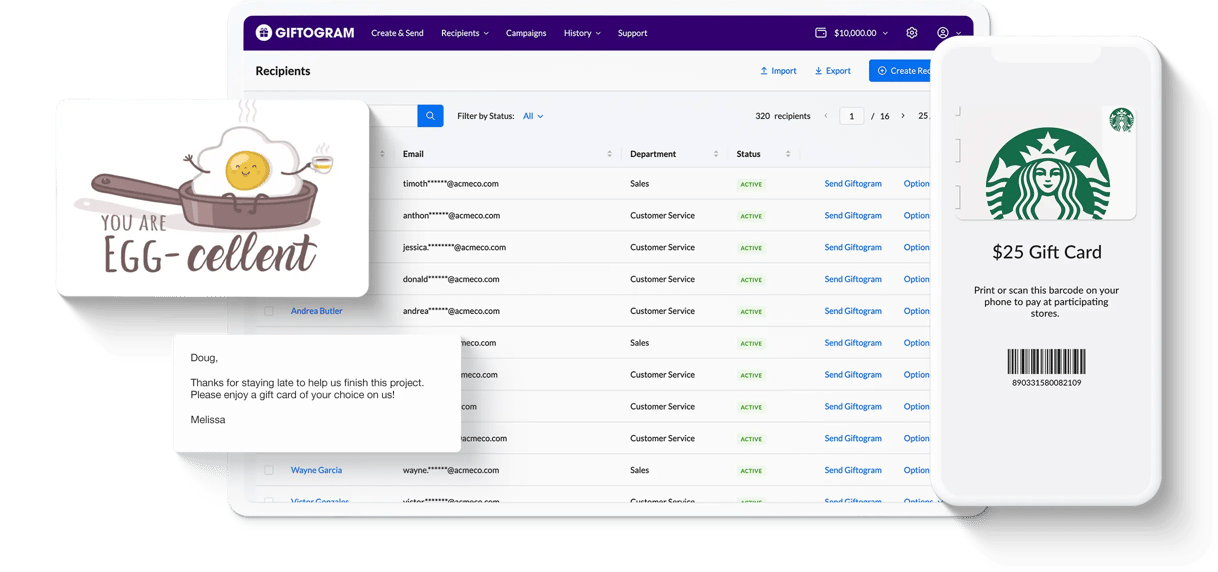Click the user account avatar icon
This screenshot has width=1218, height=572.
tap(943, 33)
